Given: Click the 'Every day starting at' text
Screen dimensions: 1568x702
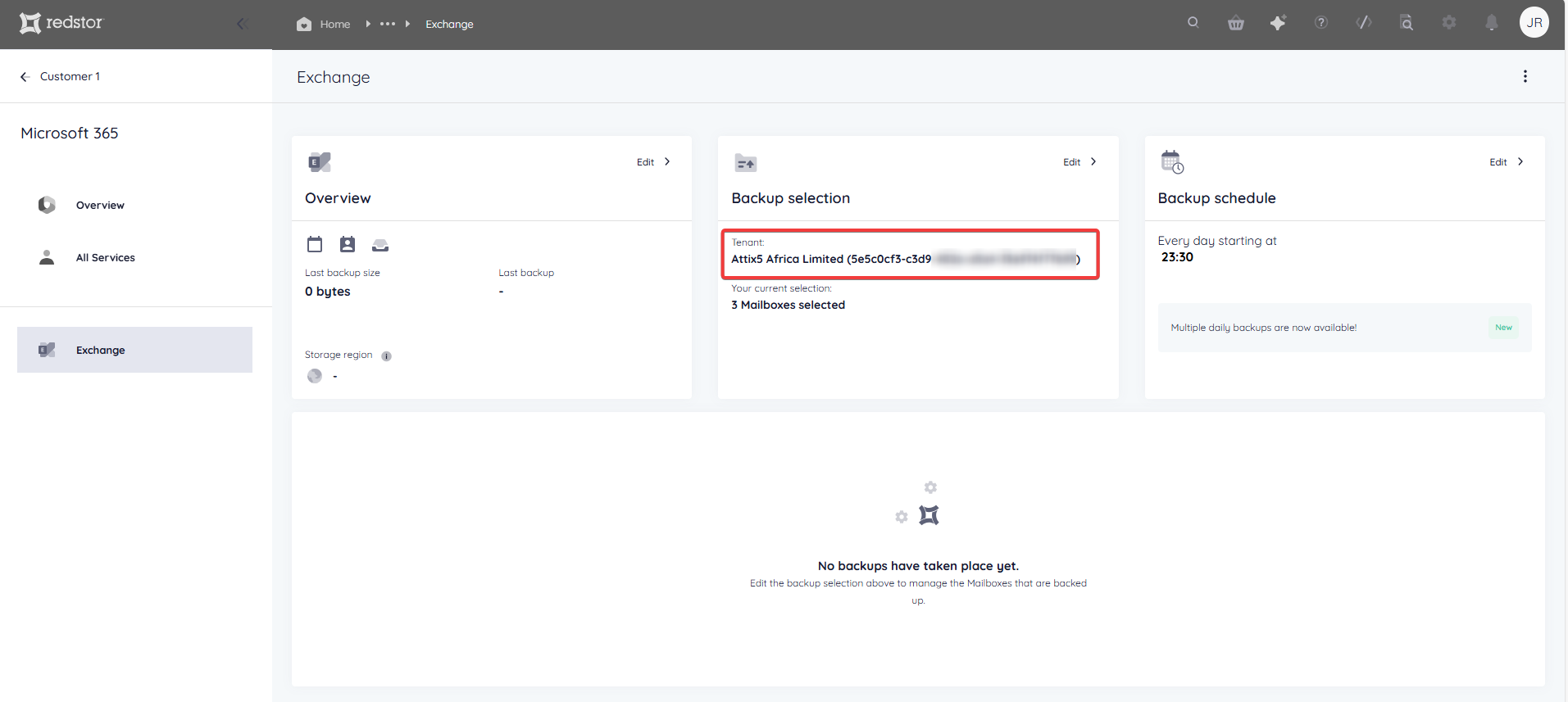Looking at the screenshot, I should pyautogui.click(x=1216, y=241).
